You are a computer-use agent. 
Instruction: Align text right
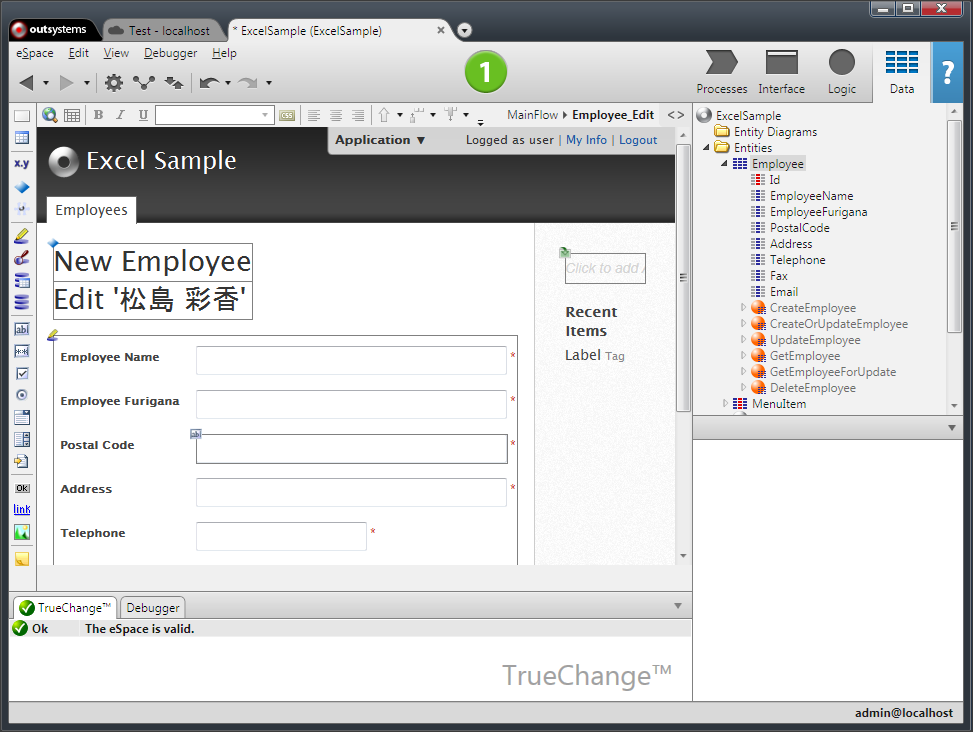(x=358, y=115)
